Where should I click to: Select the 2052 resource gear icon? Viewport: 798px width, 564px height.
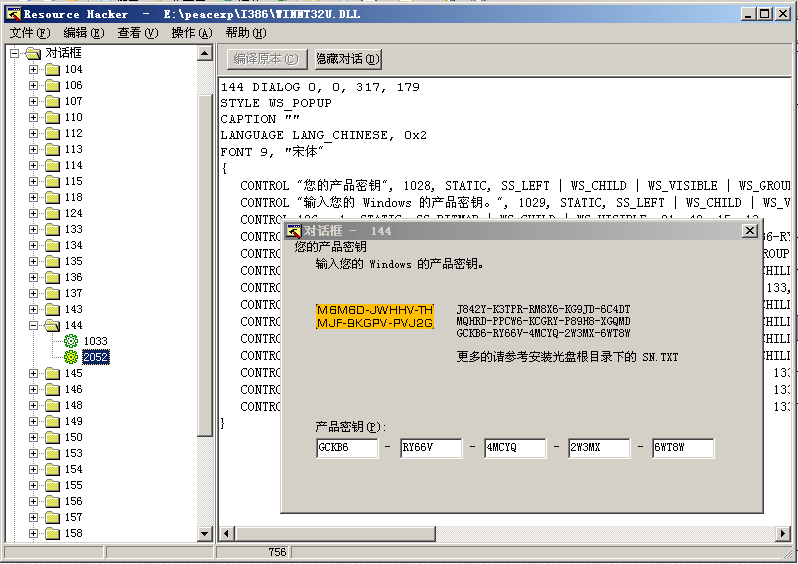coord(71,357)
